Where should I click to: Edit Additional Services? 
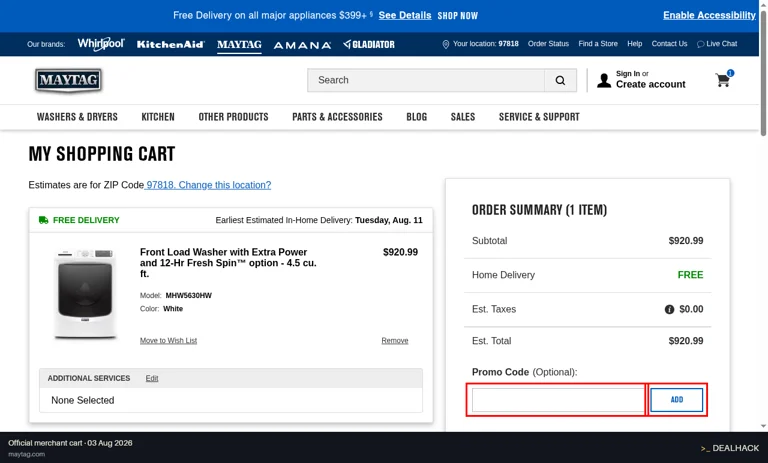click(152, 378)
